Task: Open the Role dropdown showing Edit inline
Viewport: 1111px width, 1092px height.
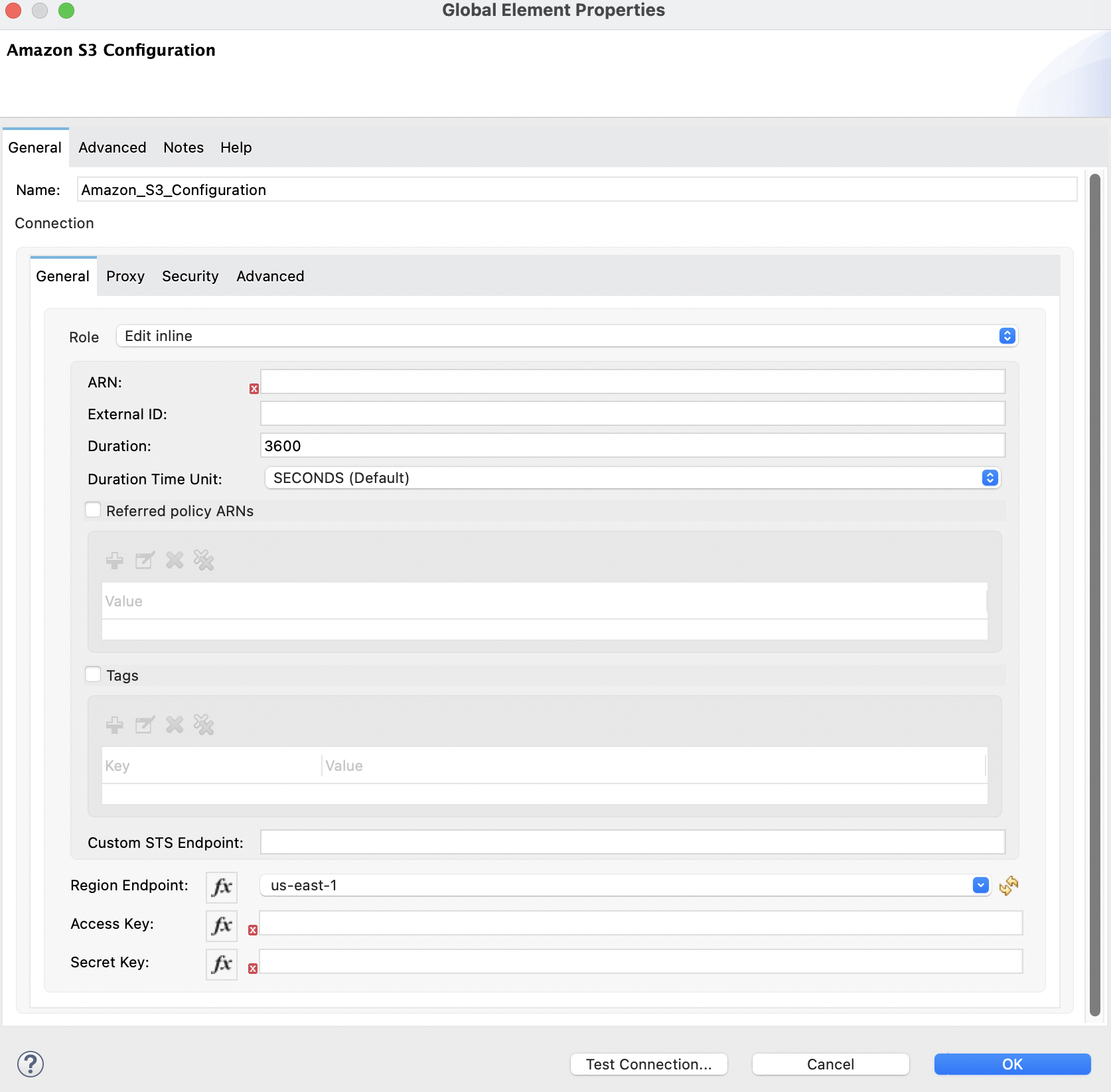Action: 566,336
